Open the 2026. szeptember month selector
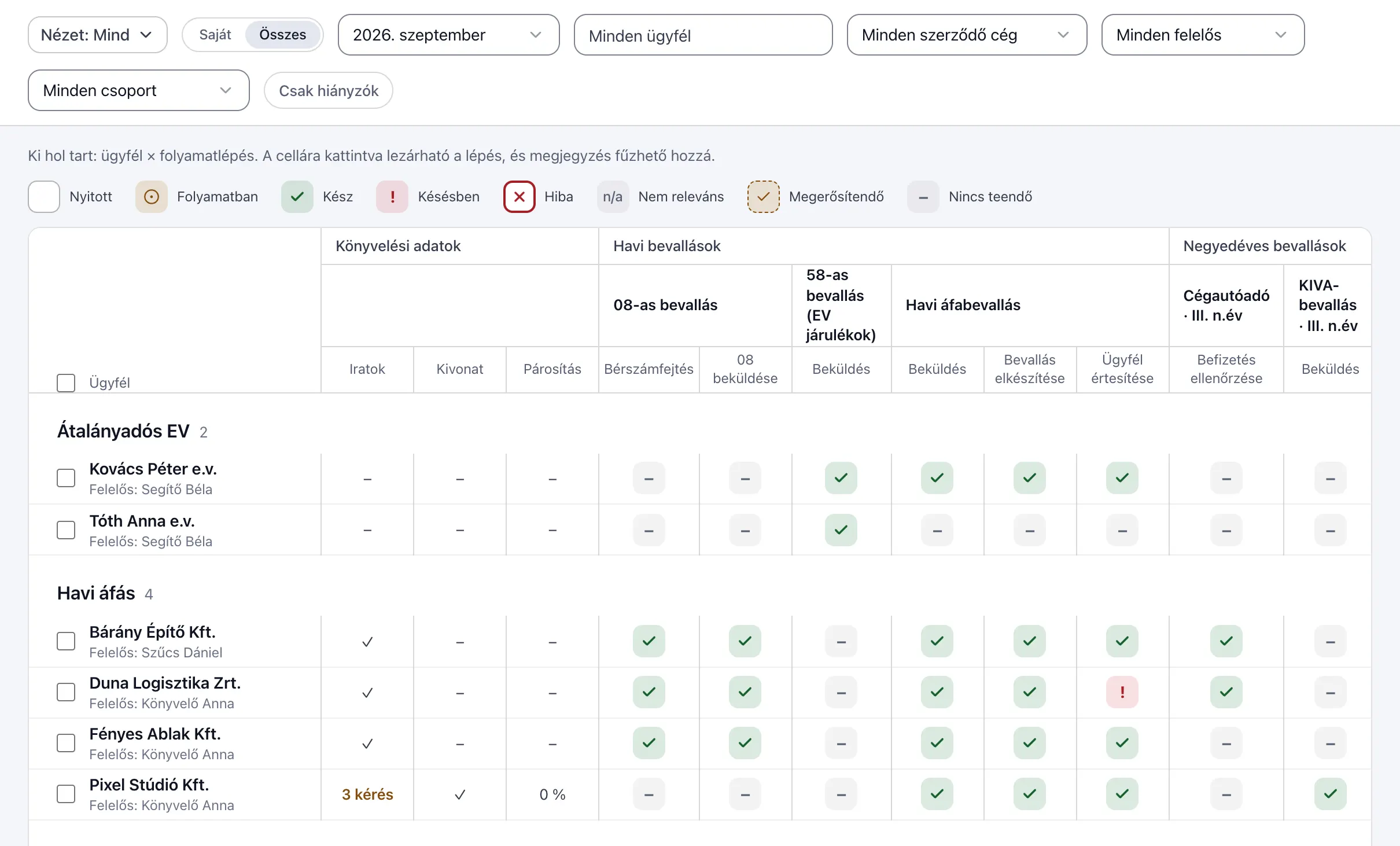This screenshot has height=846, width=1400. pyautogui.click(x=448, y=35)
